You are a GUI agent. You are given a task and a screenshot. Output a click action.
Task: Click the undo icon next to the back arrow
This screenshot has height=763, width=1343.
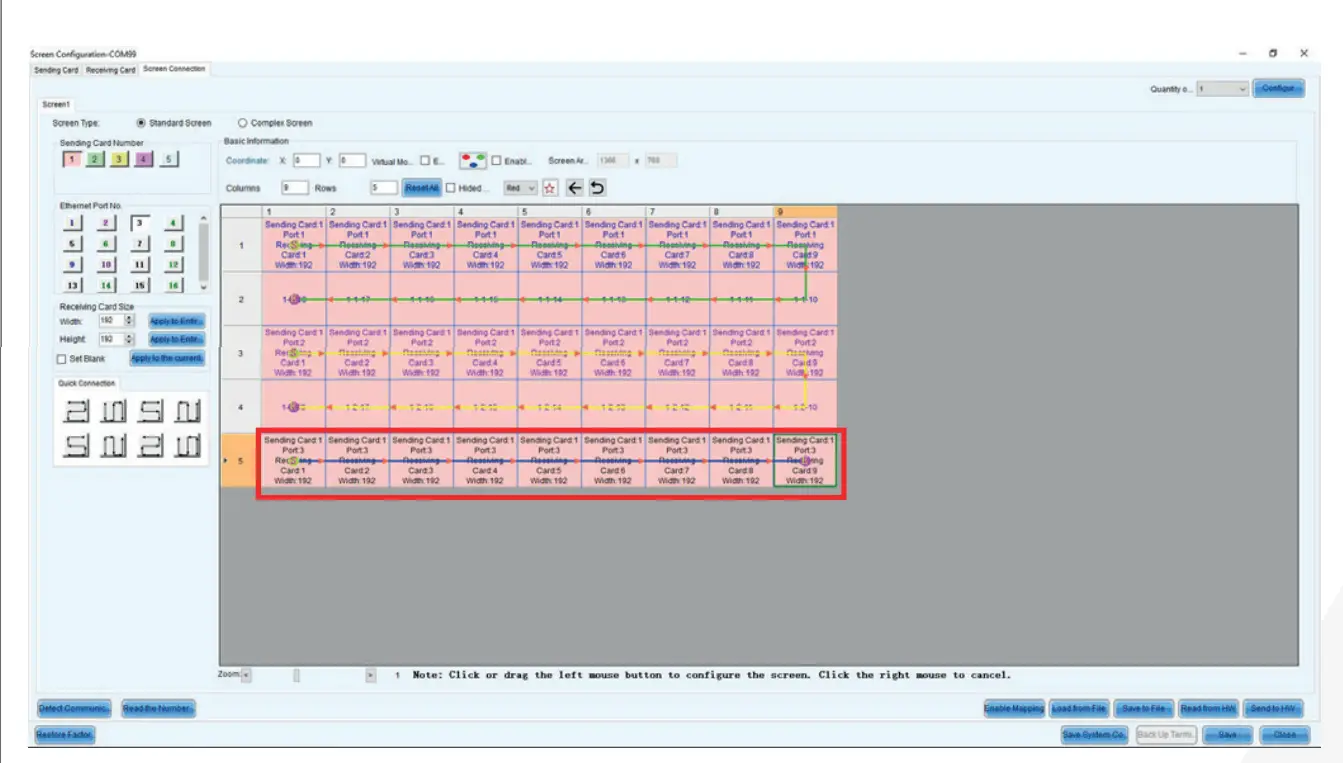pyautogui.click(x=597, y=187)
